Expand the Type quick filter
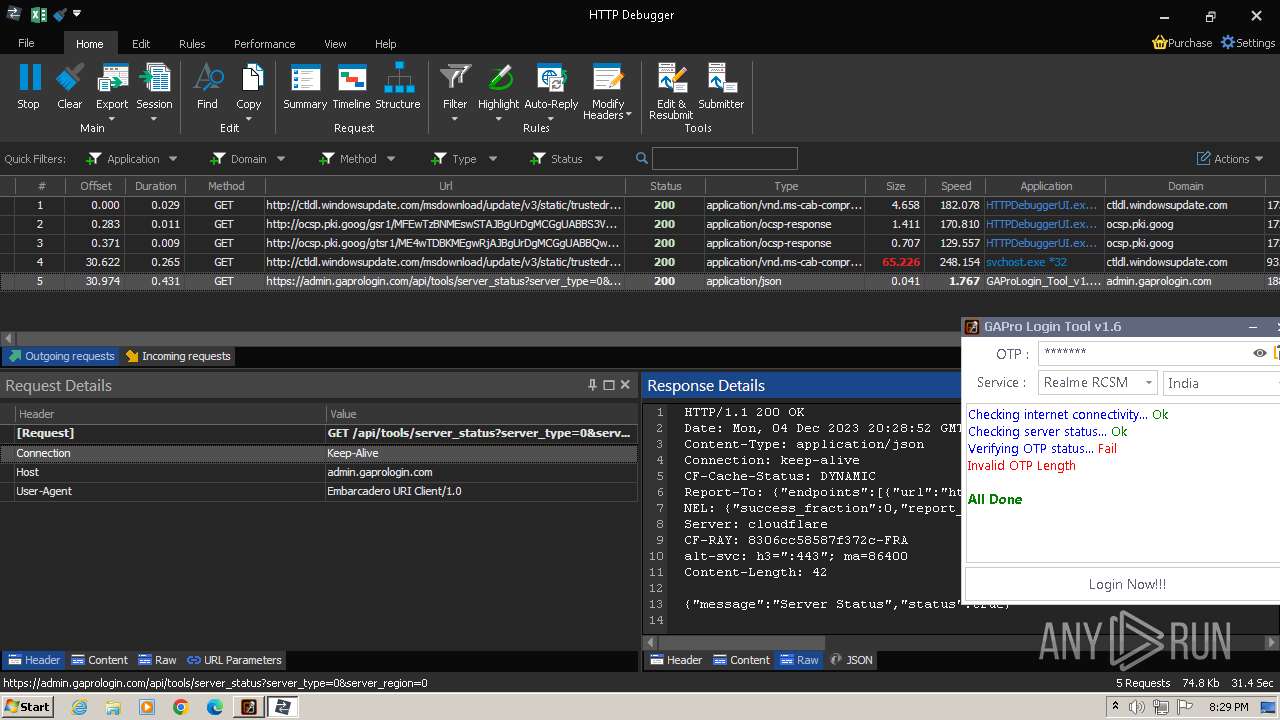This screenshot has height=720, width=1280. tap(493, 159)
